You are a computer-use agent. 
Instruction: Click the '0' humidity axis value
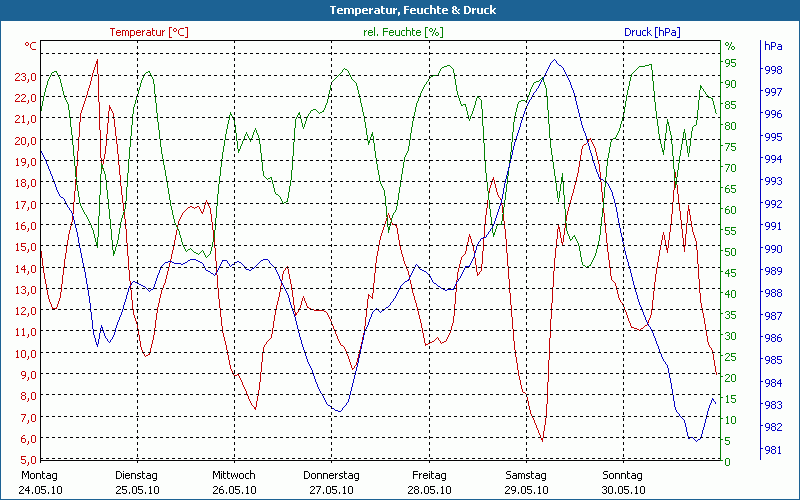click(x=728, y=462)
